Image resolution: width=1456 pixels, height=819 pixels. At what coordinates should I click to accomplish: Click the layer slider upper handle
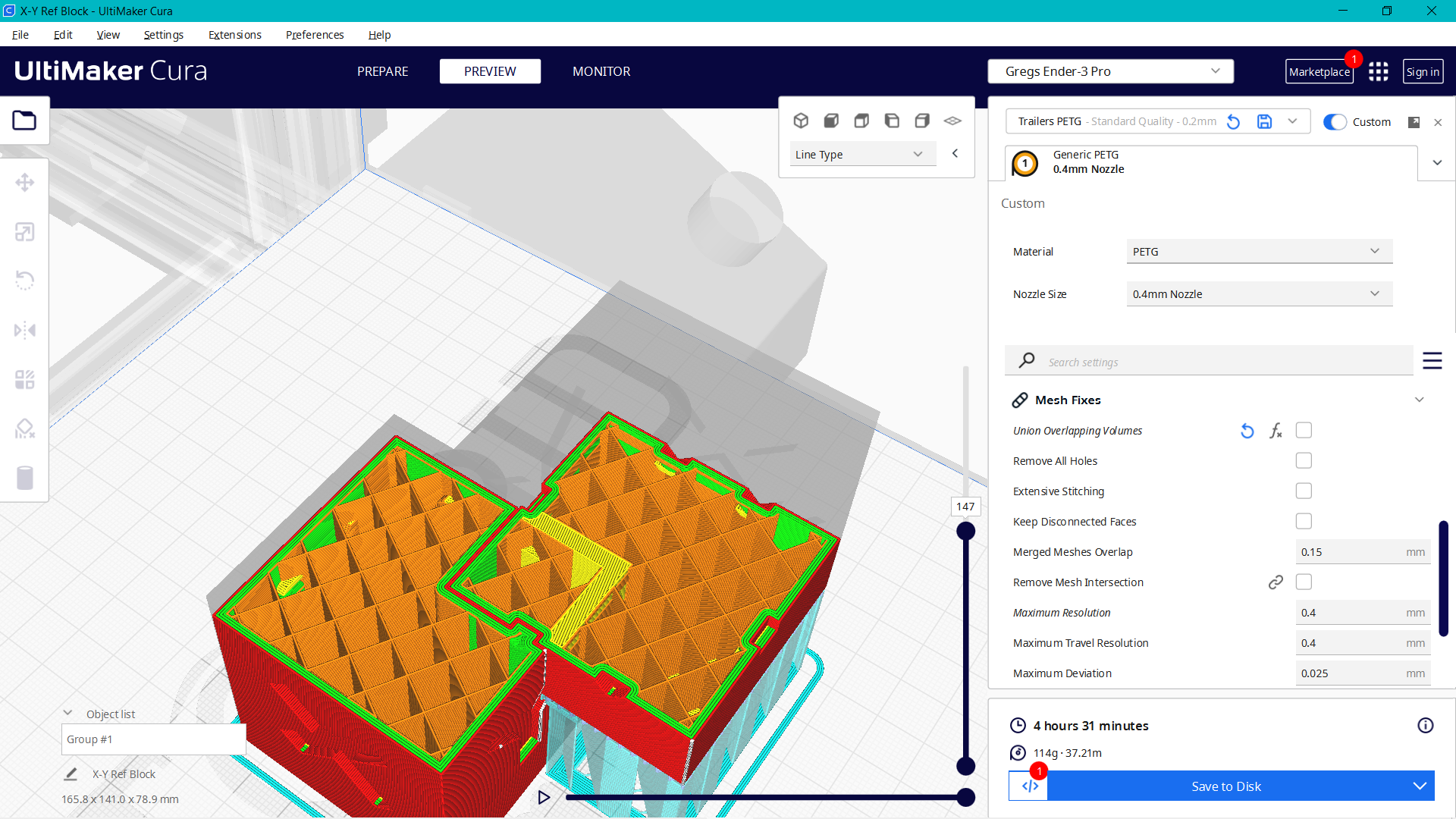point(965,531)
